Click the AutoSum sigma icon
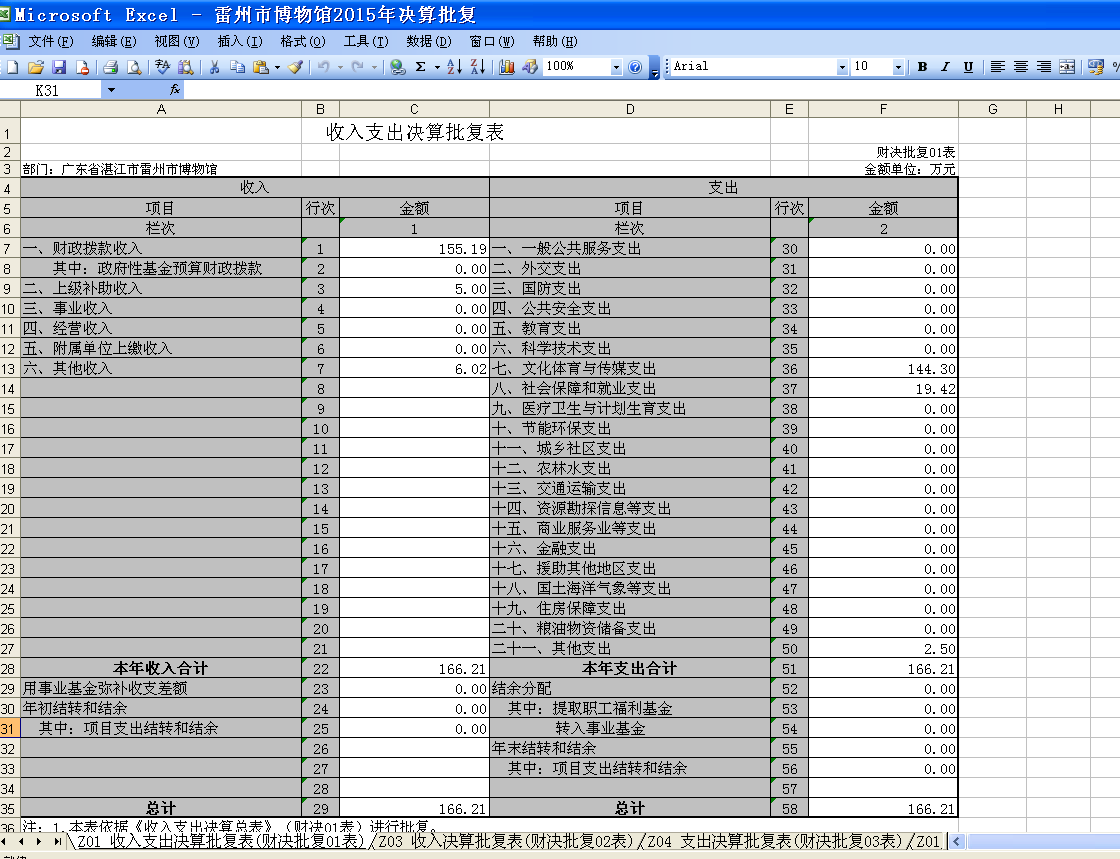Viewport: 1120px width, 859px height. (x=421, y=67)
